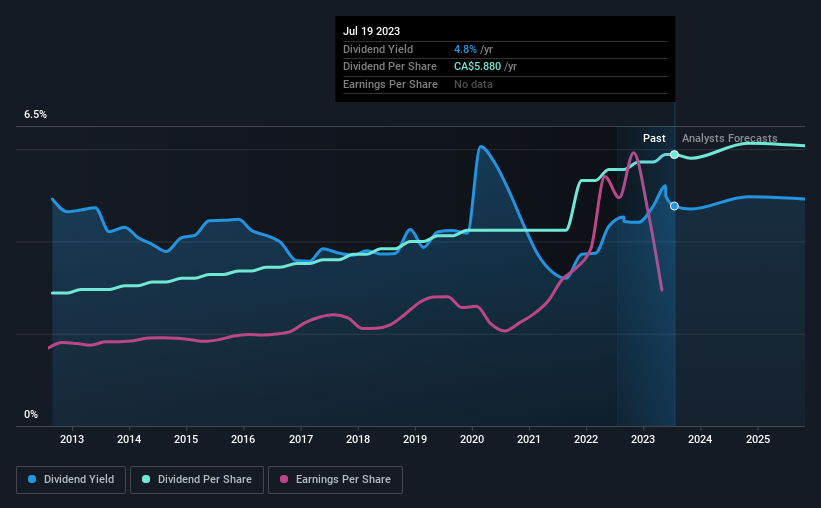
Task: Click the 2025 x-axis label
Action: tap(758, 439)
